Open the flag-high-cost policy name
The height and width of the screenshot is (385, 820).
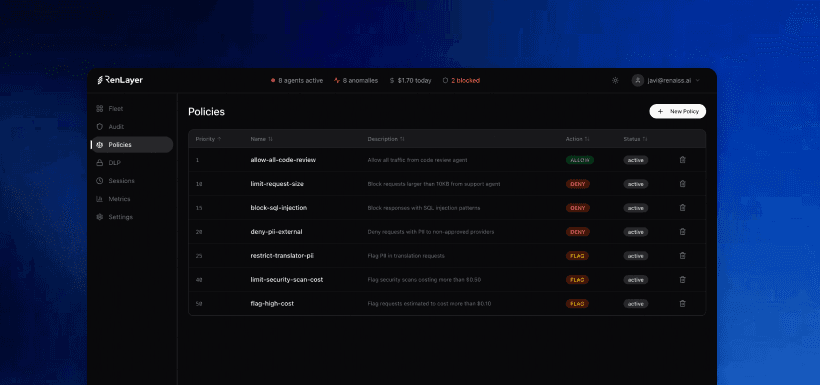[x=272, y=303]
